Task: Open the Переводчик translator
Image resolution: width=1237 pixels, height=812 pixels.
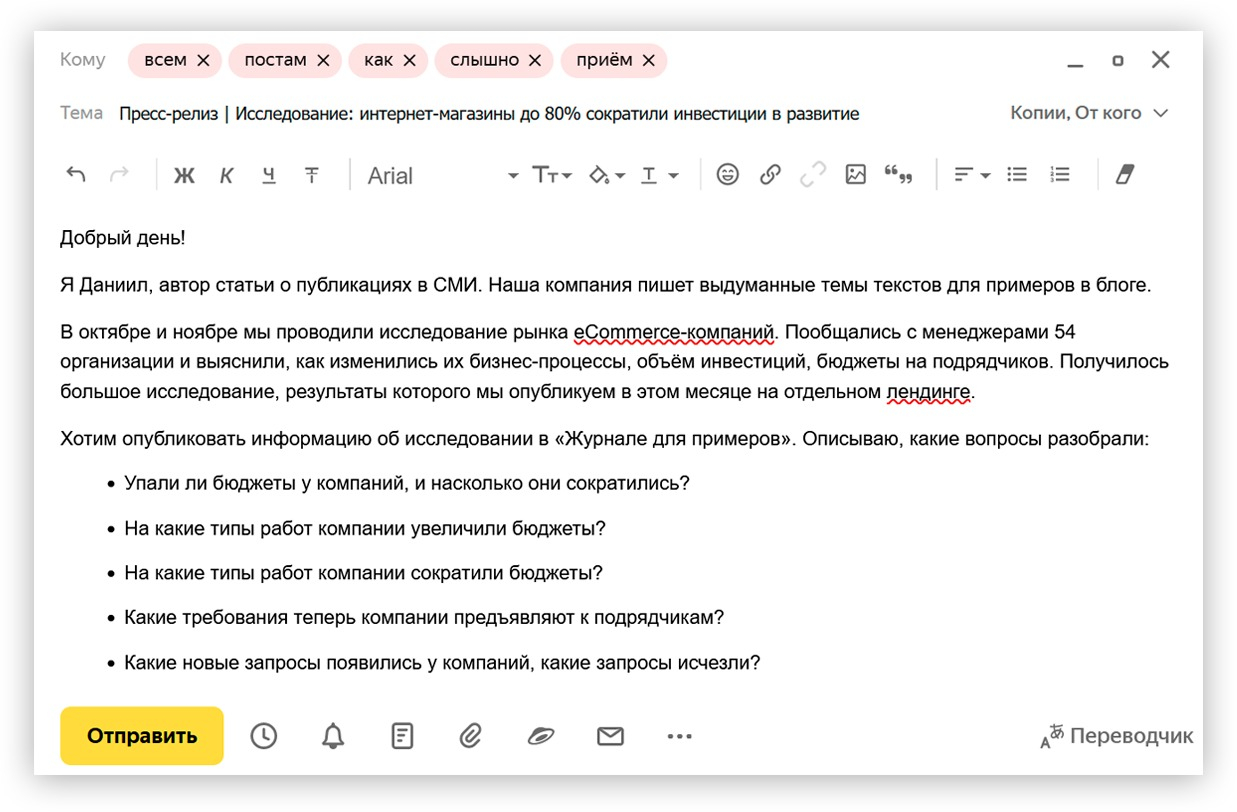Action: [1117, 737]
